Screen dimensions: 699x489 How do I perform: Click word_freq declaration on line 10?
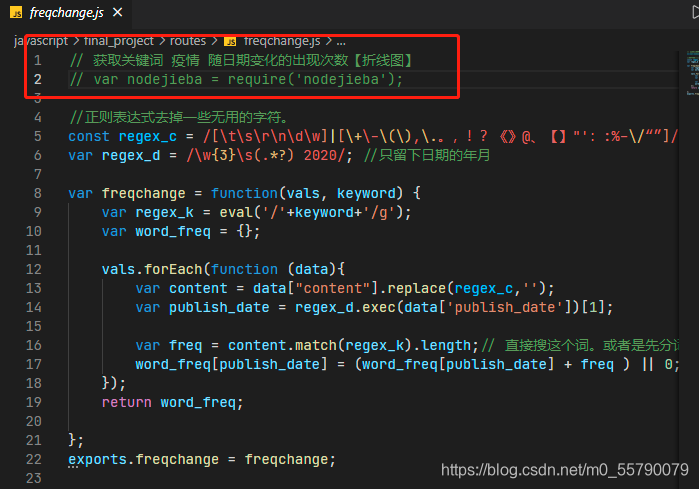173,231
